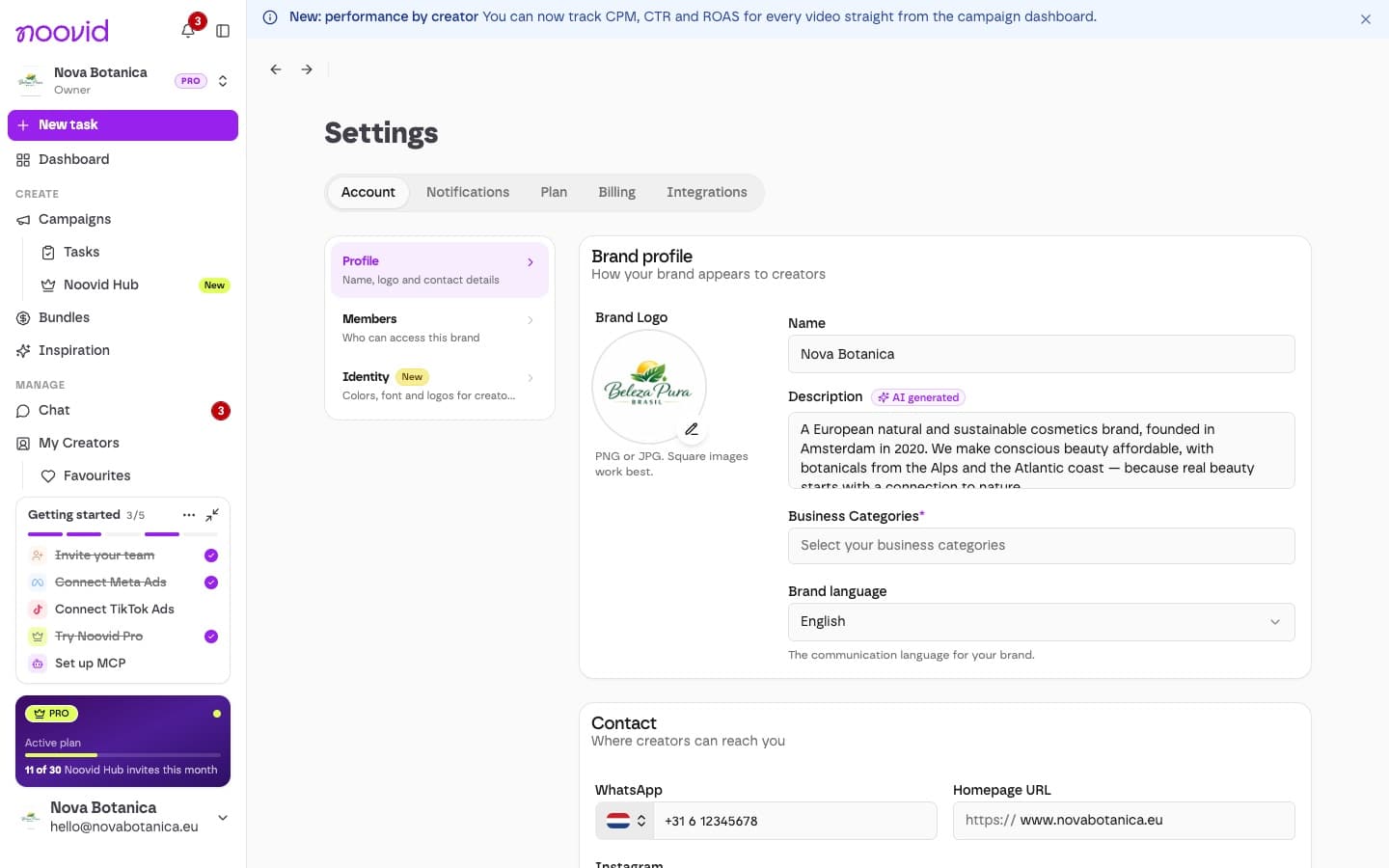Click the info icon in the banner
The image size is (1389, 868).
click(x=270, y=17)
